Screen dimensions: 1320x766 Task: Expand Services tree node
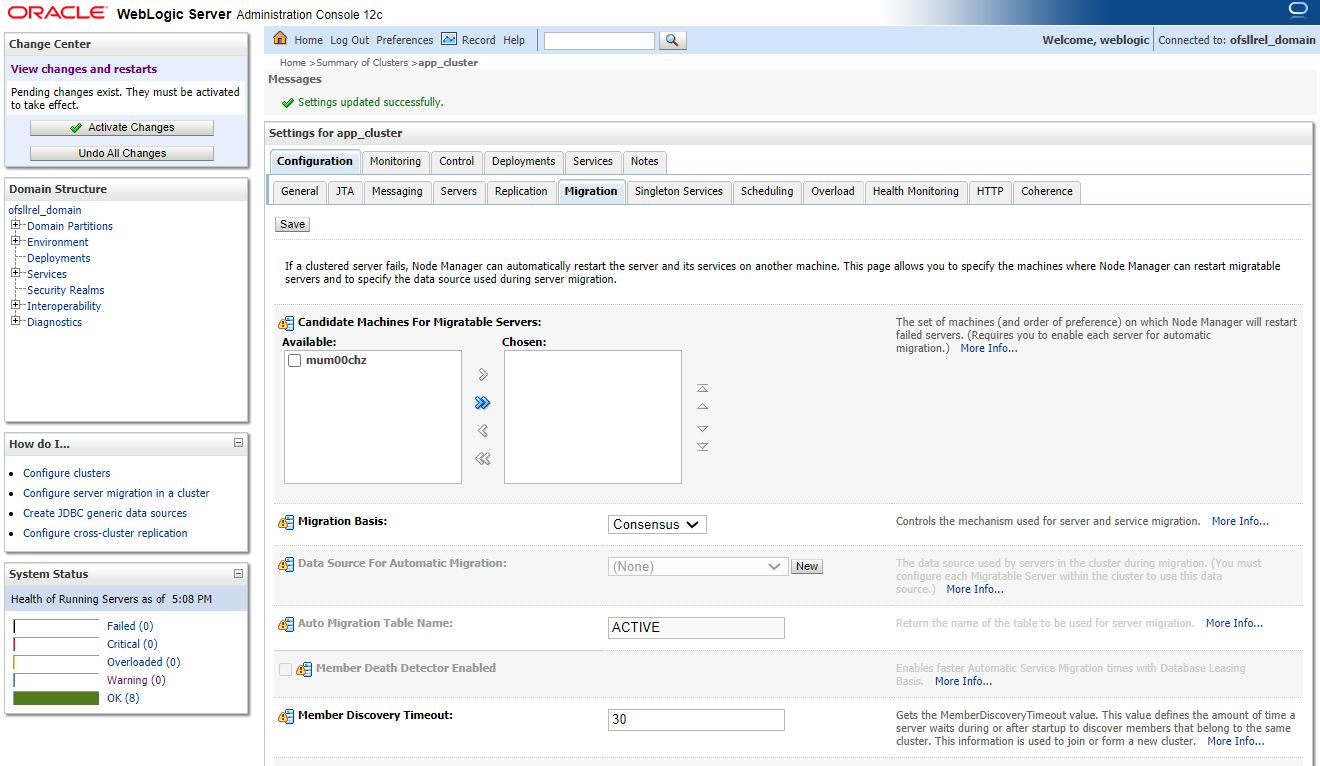16,274
